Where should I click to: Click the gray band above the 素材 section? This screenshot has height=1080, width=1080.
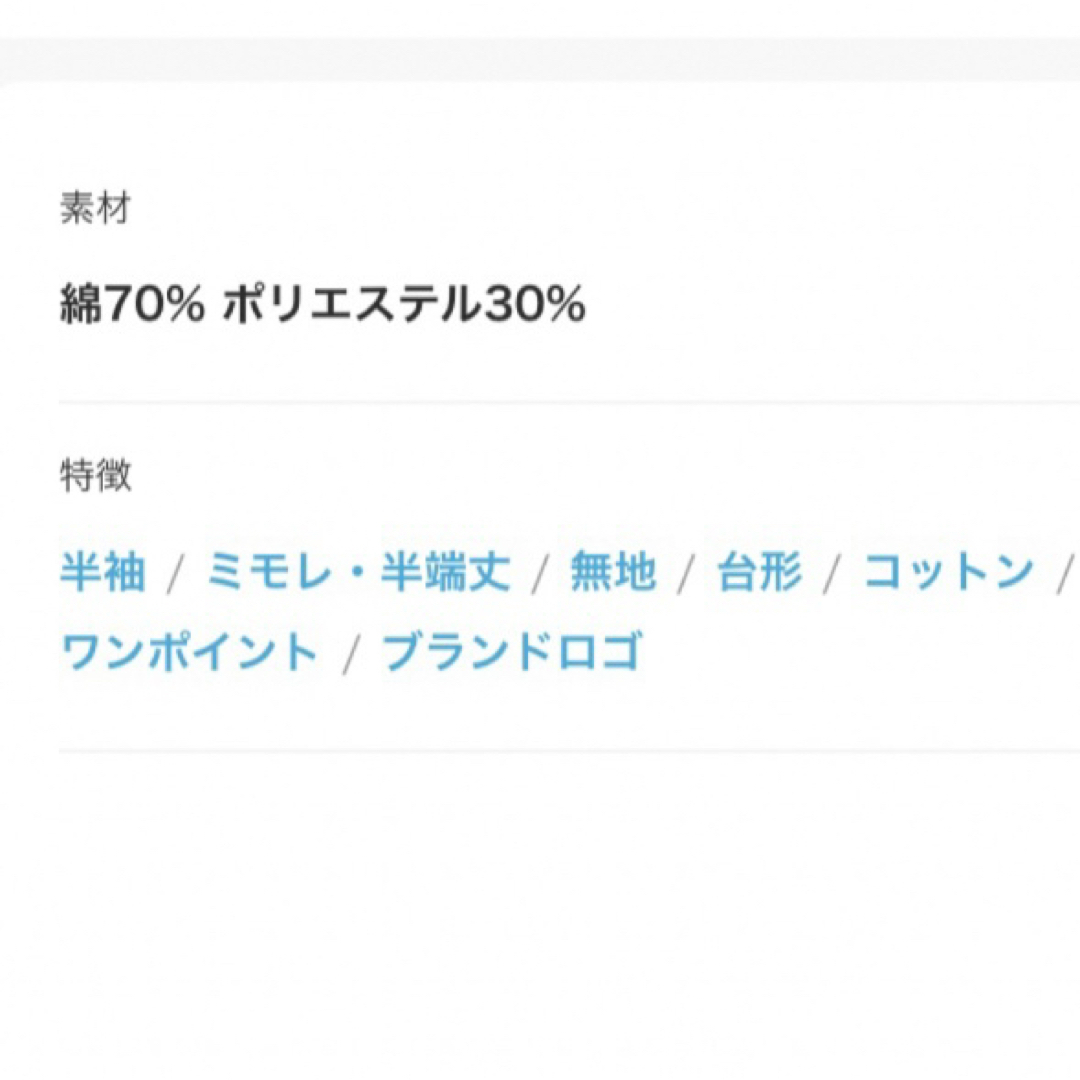point(540,61)
